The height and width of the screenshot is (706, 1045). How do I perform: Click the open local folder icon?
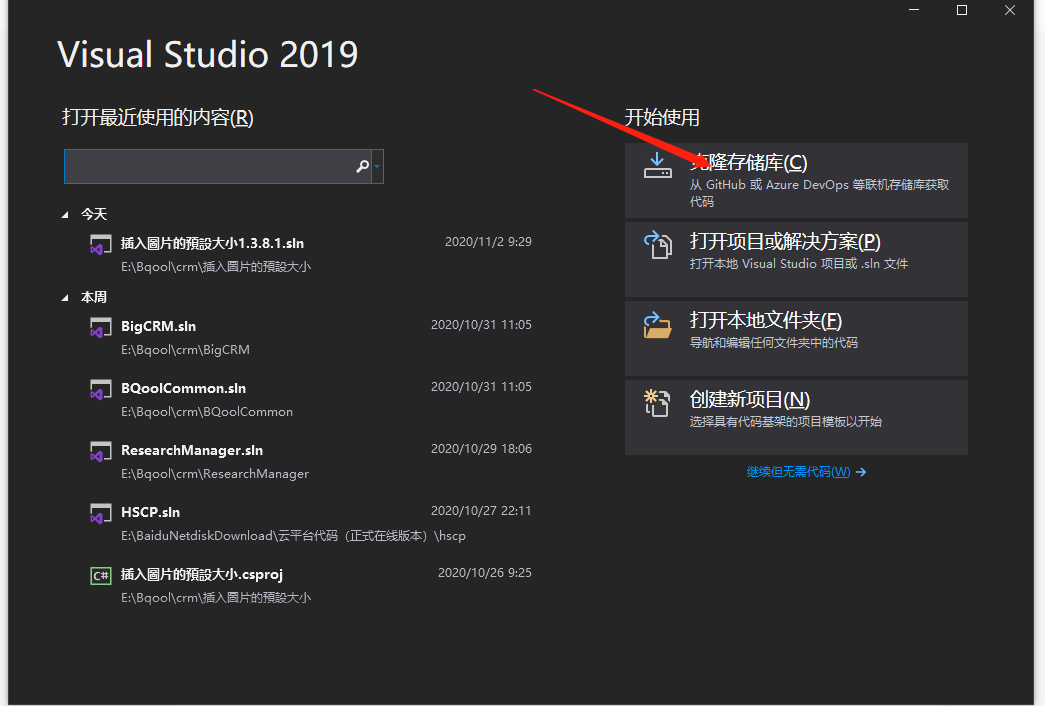point(657,324)
